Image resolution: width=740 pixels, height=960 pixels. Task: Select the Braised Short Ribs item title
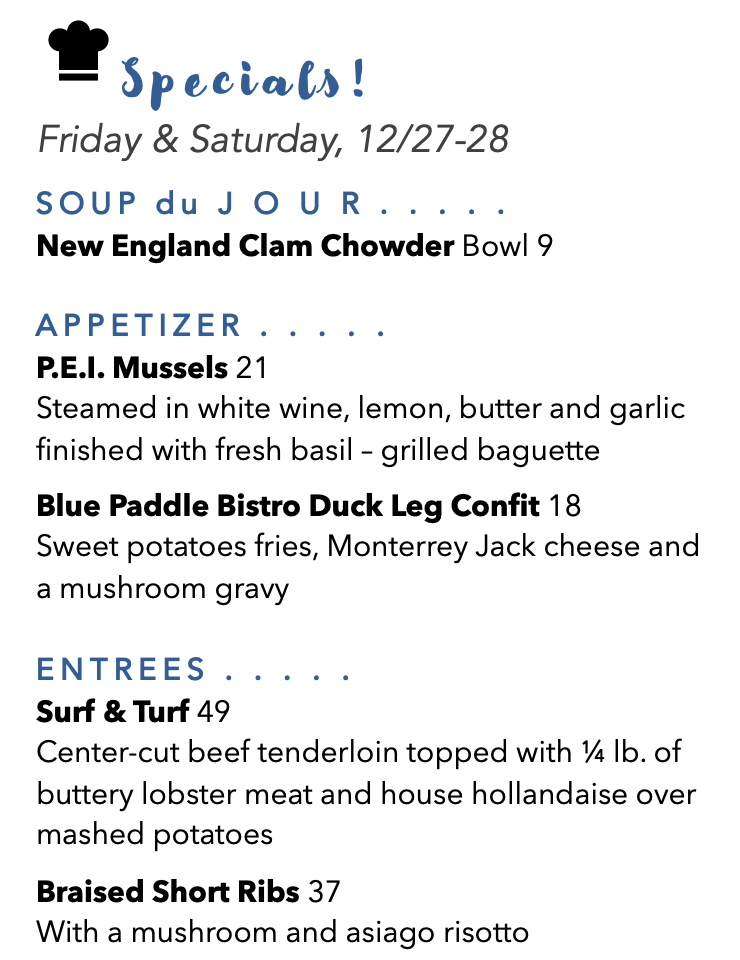[168, 891]
